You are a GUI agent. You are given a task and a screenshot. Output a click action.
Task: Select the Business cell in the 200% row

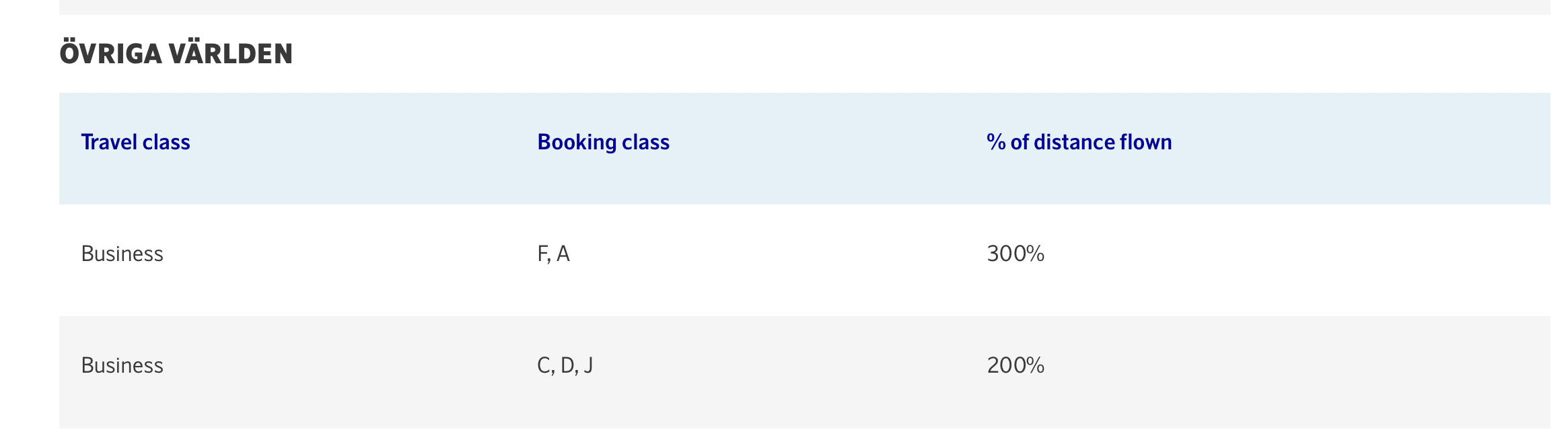(x=122, y=365)
